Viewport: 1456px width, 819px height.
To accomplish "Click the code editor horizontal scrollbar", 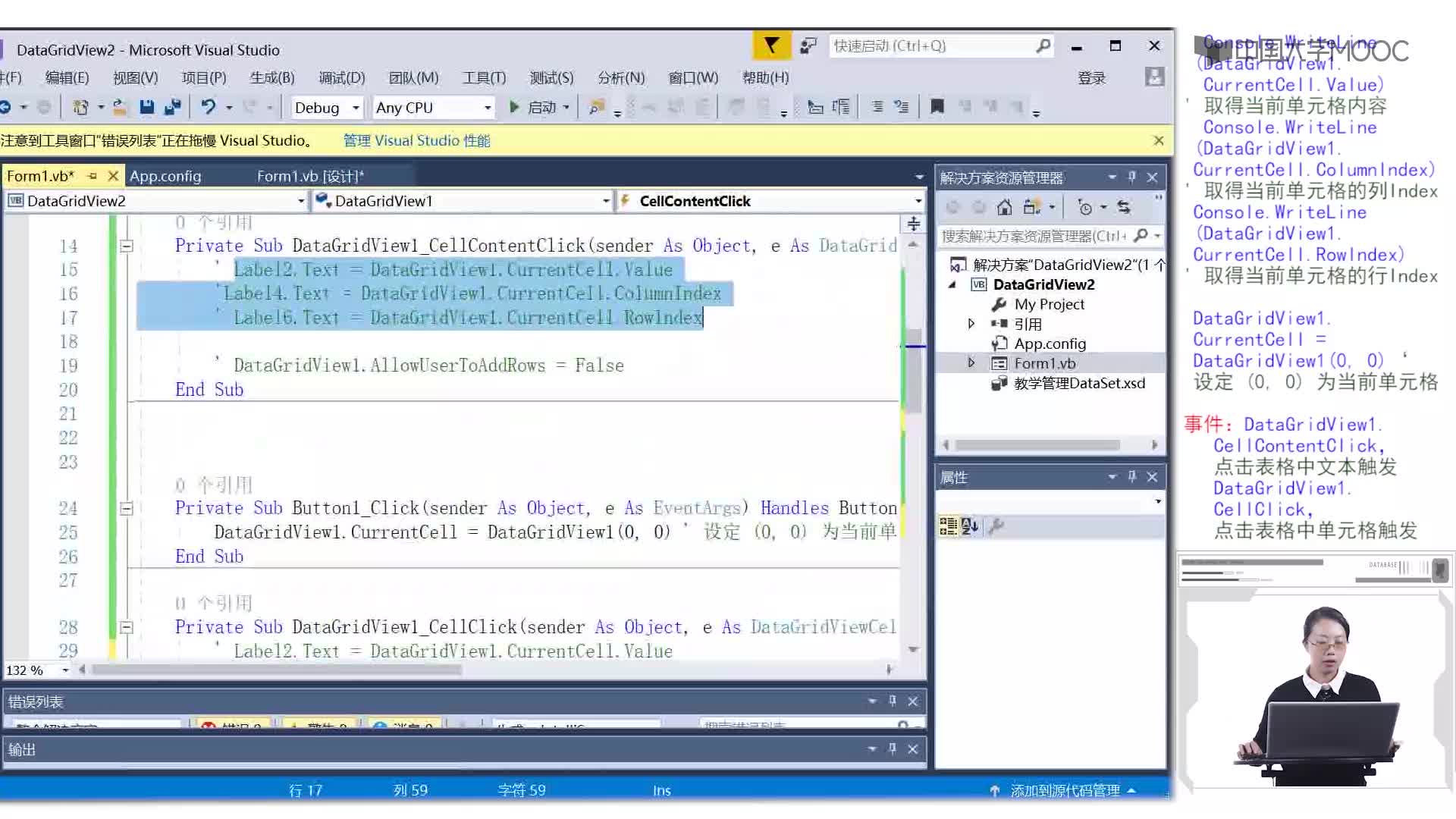I will tap(277, 670).
